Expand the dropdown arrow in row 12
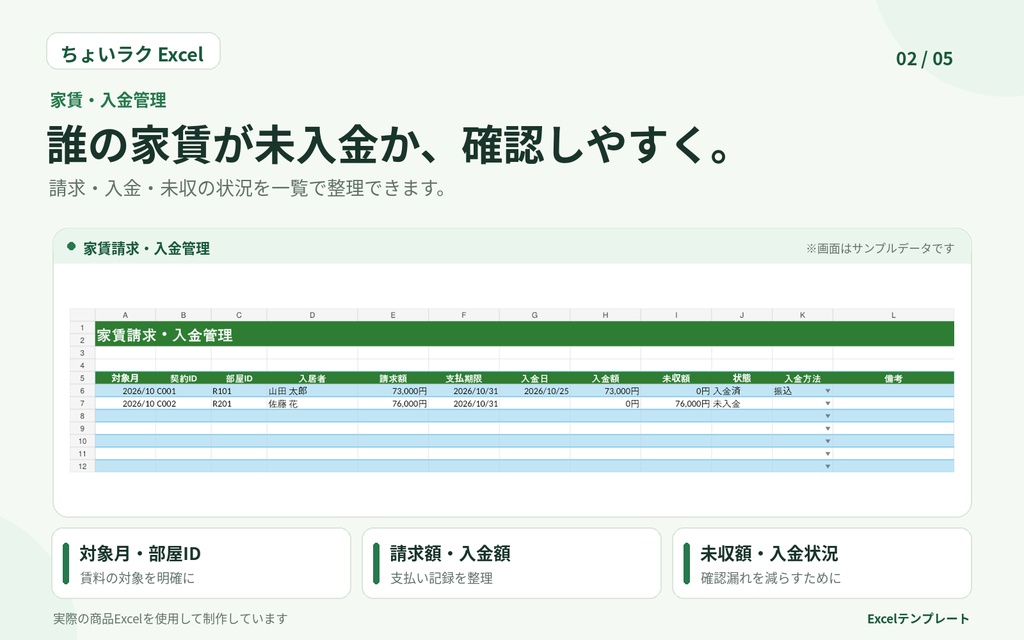The height and width of the screenshot is (640, 1024). 827,466
